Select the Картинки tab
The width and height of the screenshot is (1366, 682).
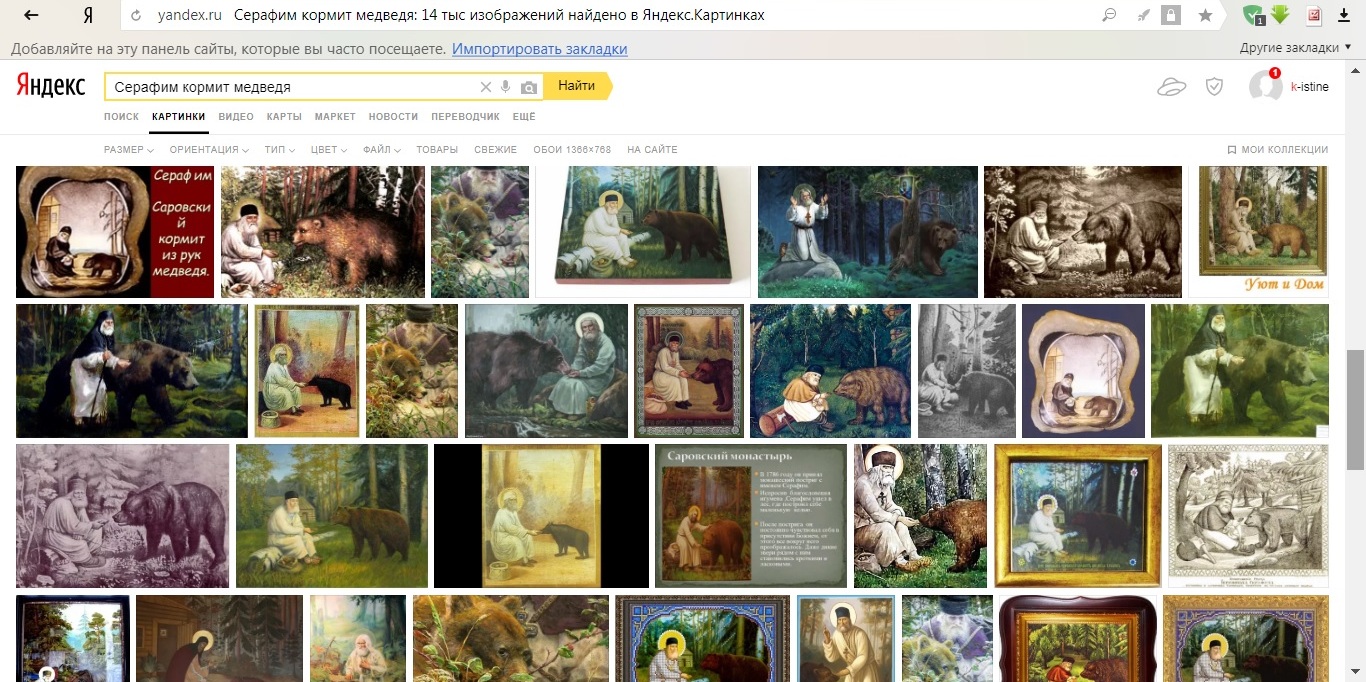coord(179,117)
